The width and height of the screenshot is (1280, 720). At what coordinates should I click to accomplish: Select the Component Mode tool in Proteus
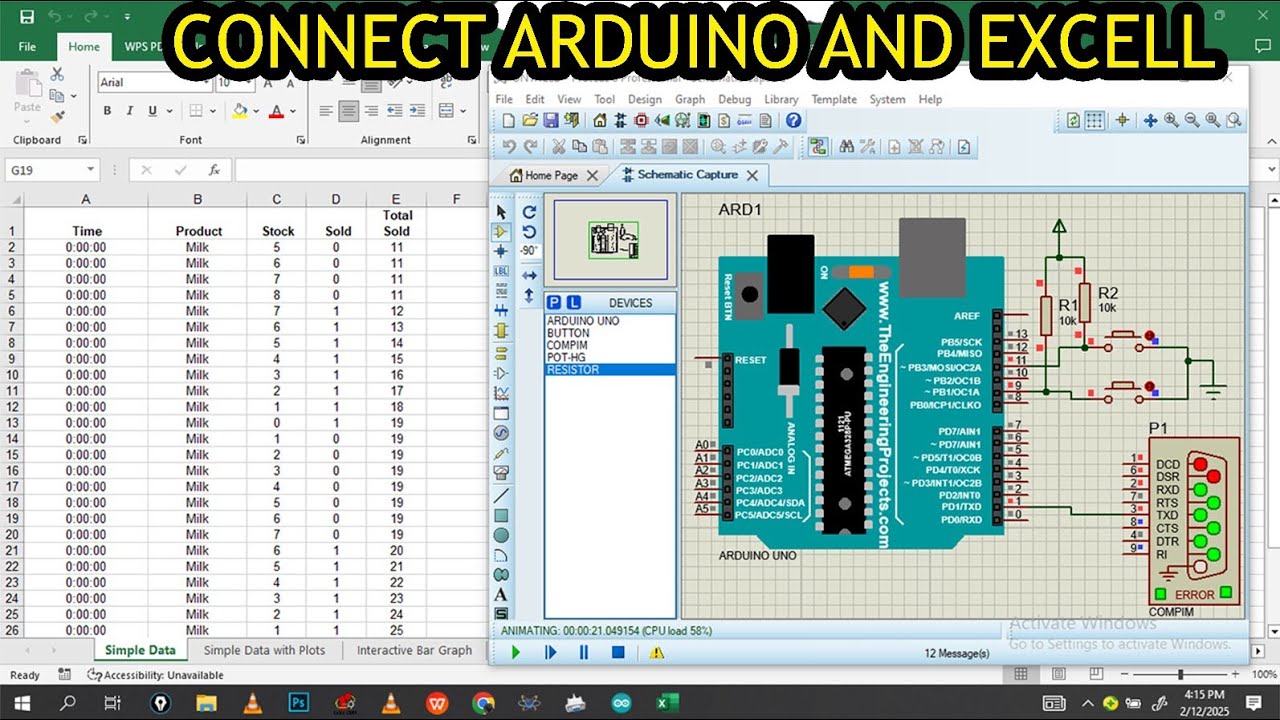(502, 230)
